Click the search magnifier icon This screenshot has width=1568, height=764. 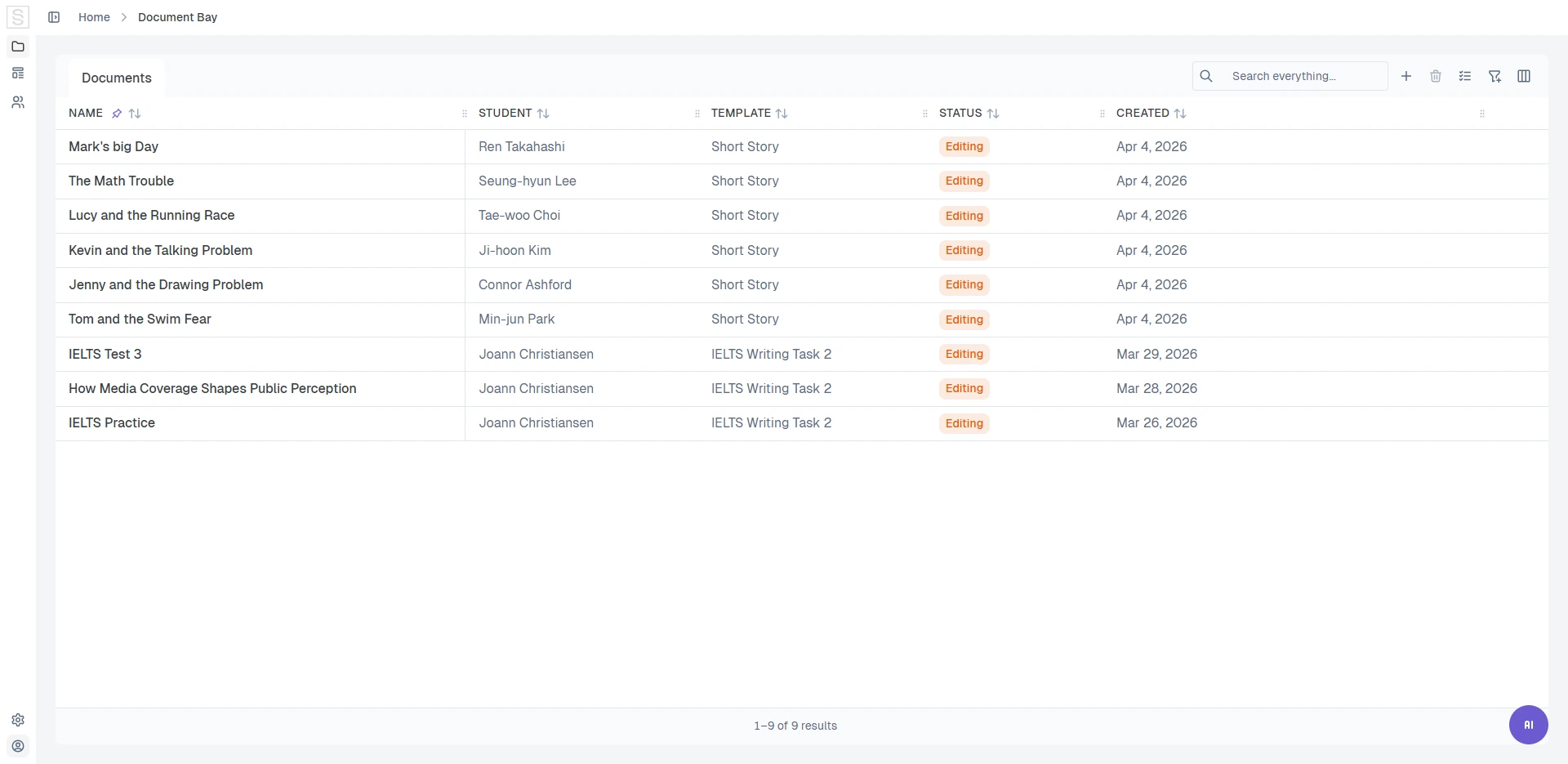coord(1206,76)
